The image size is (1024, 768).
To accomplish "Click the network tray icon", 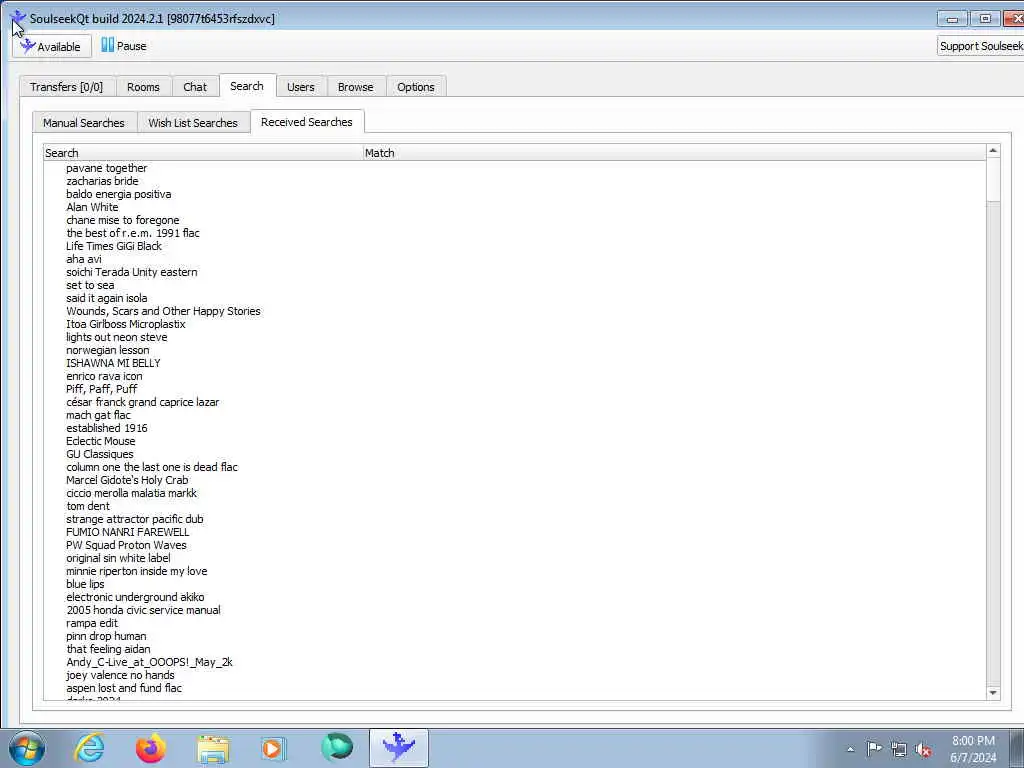I will (x=899, y=749).
